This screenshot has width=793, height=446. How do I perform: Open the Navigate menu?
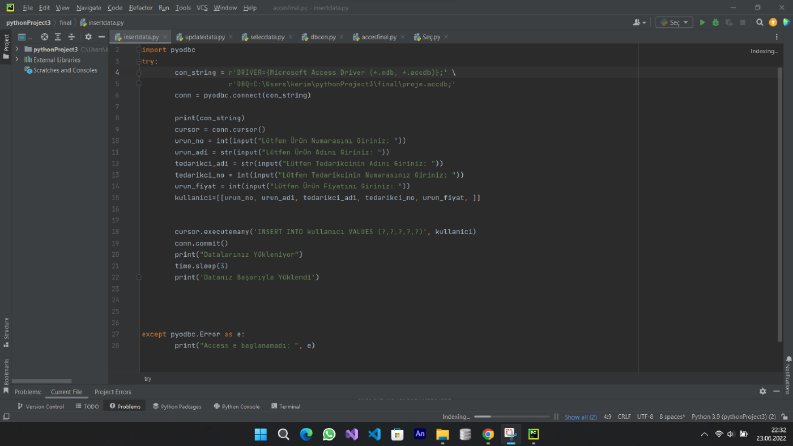point(89,8)
